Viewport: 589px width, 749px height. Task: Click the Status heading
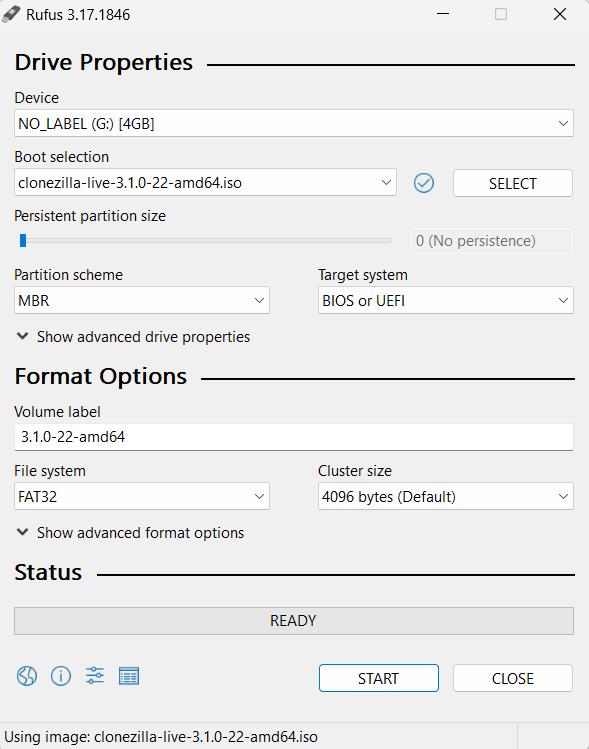(48, 572)
